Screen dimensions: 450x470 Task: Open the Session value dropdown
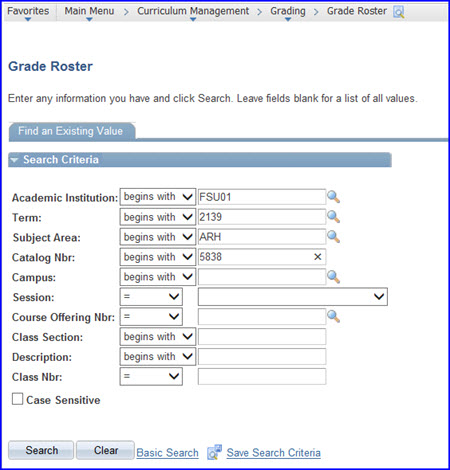click(x=293, y=297)
